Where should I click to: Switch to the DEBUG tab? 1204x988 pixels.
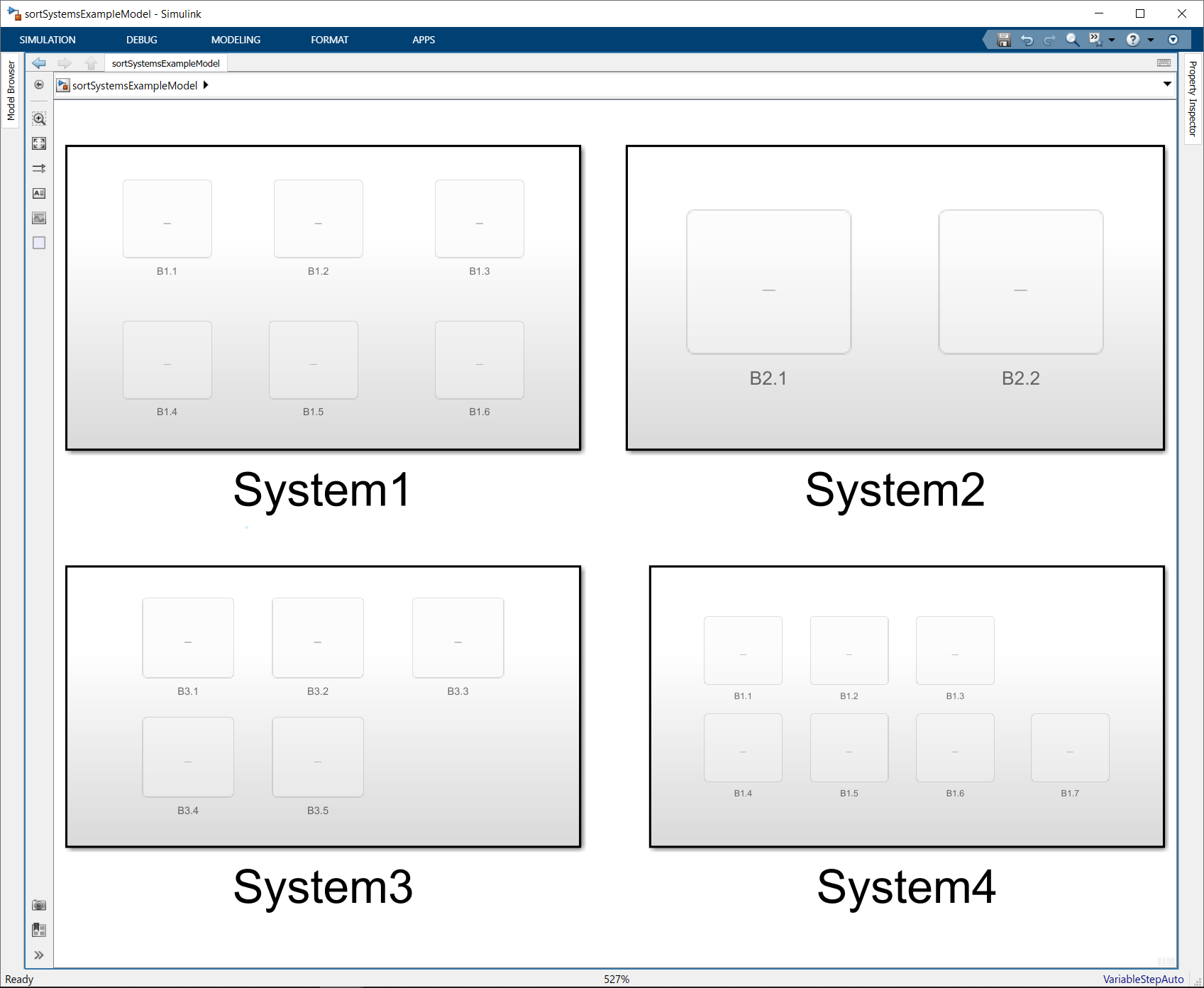pyautogui.click(x=142, y=40)
